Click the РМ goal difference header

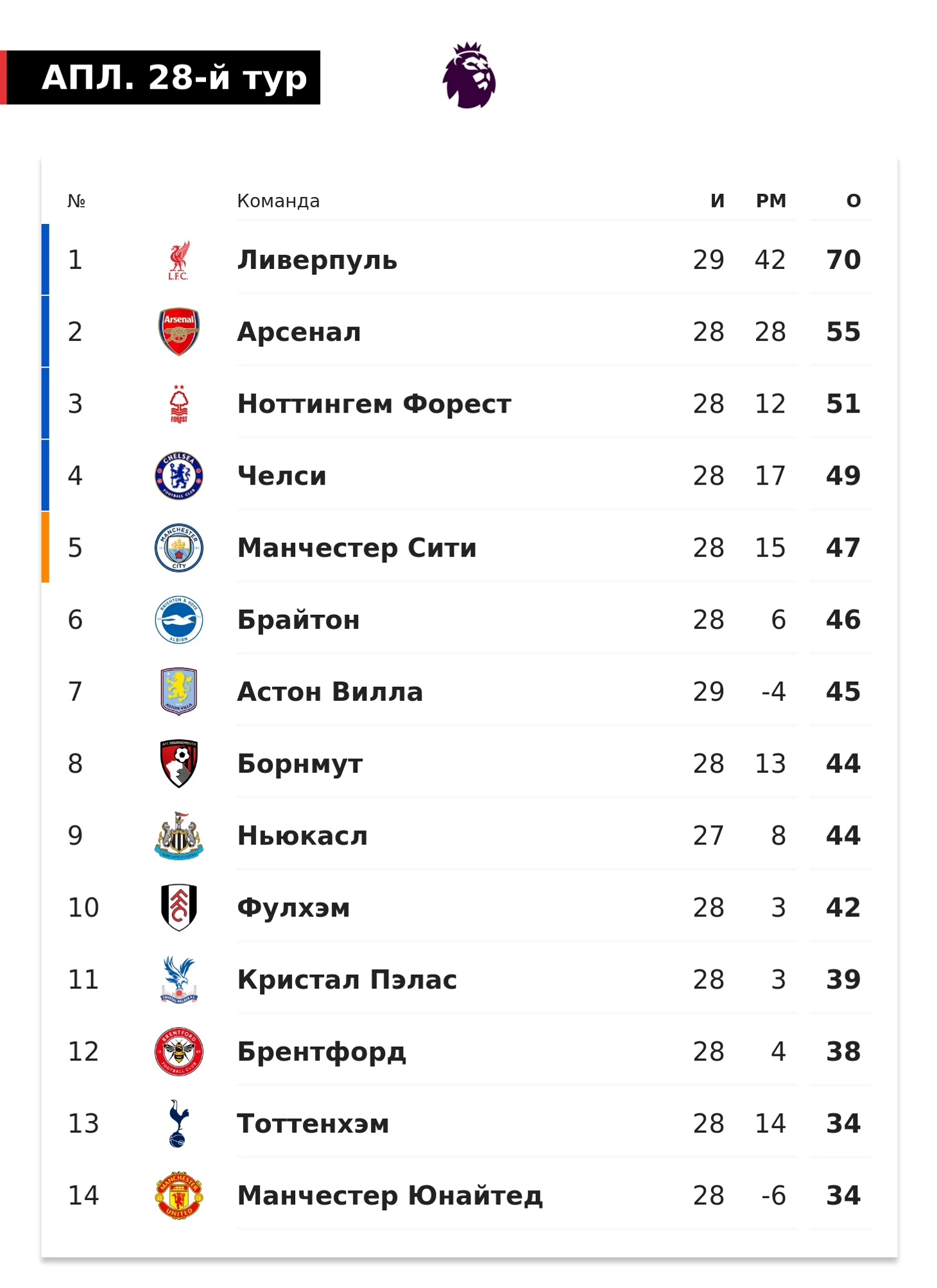[771, 201]
